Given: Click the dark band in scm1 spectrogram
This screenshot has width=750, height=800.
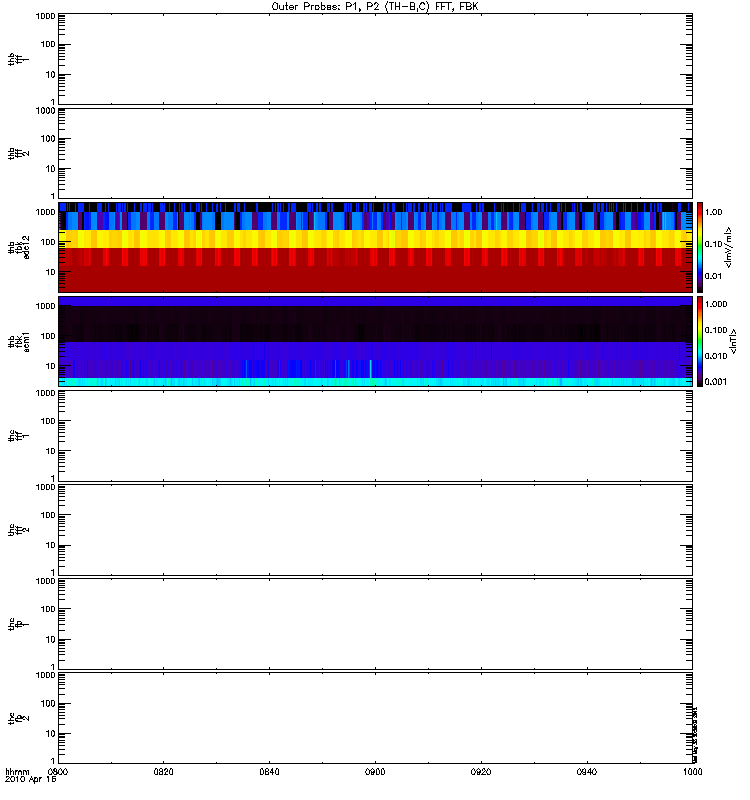Looking at the screenshot, I should (x=376, y=323).
